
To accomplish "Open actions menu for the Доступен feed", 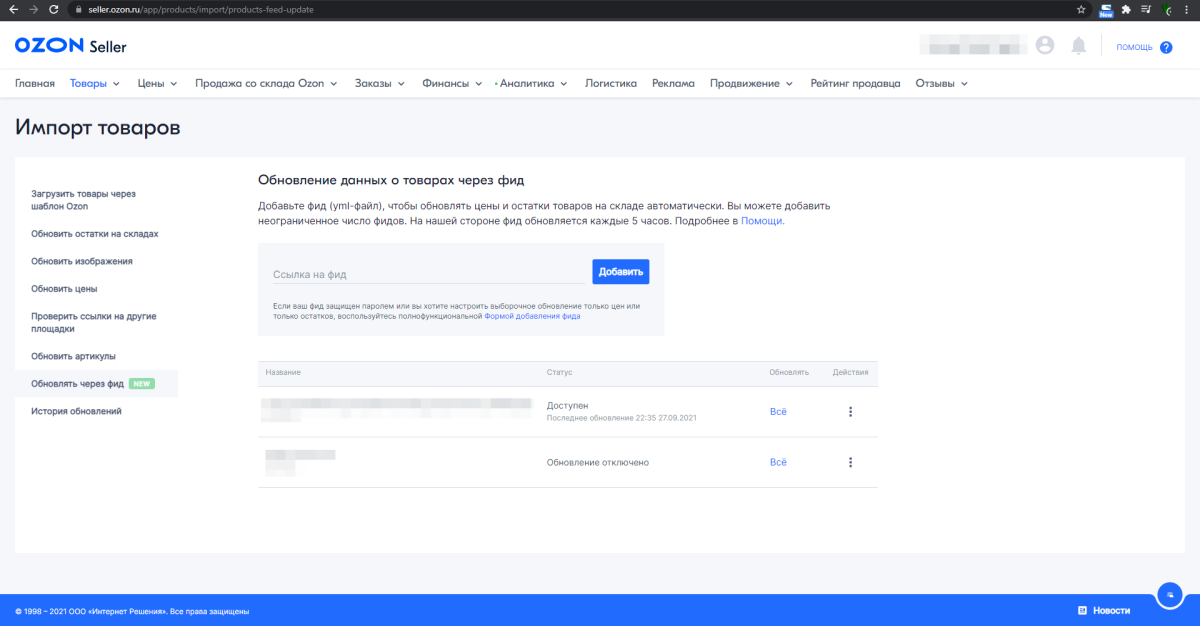I will 850,412.
